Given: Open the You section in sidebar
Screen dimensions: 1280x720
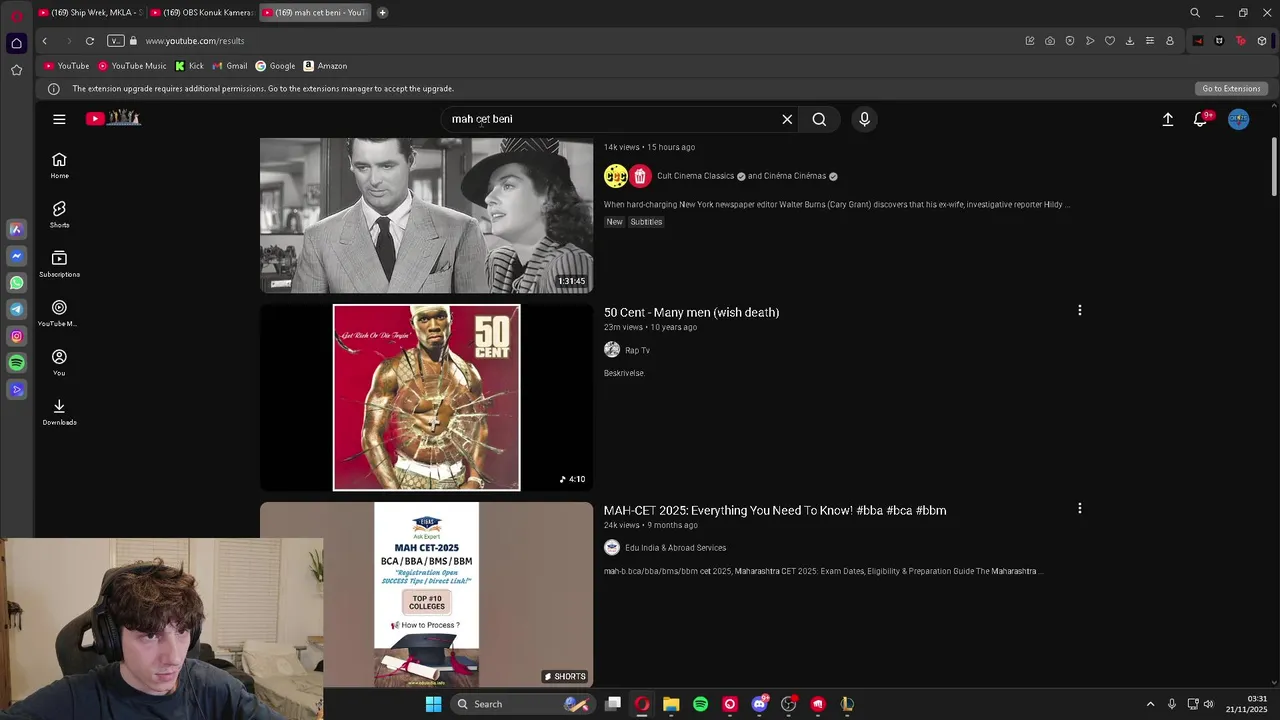Looking at the screenshot, I should [x=59, y=362].
